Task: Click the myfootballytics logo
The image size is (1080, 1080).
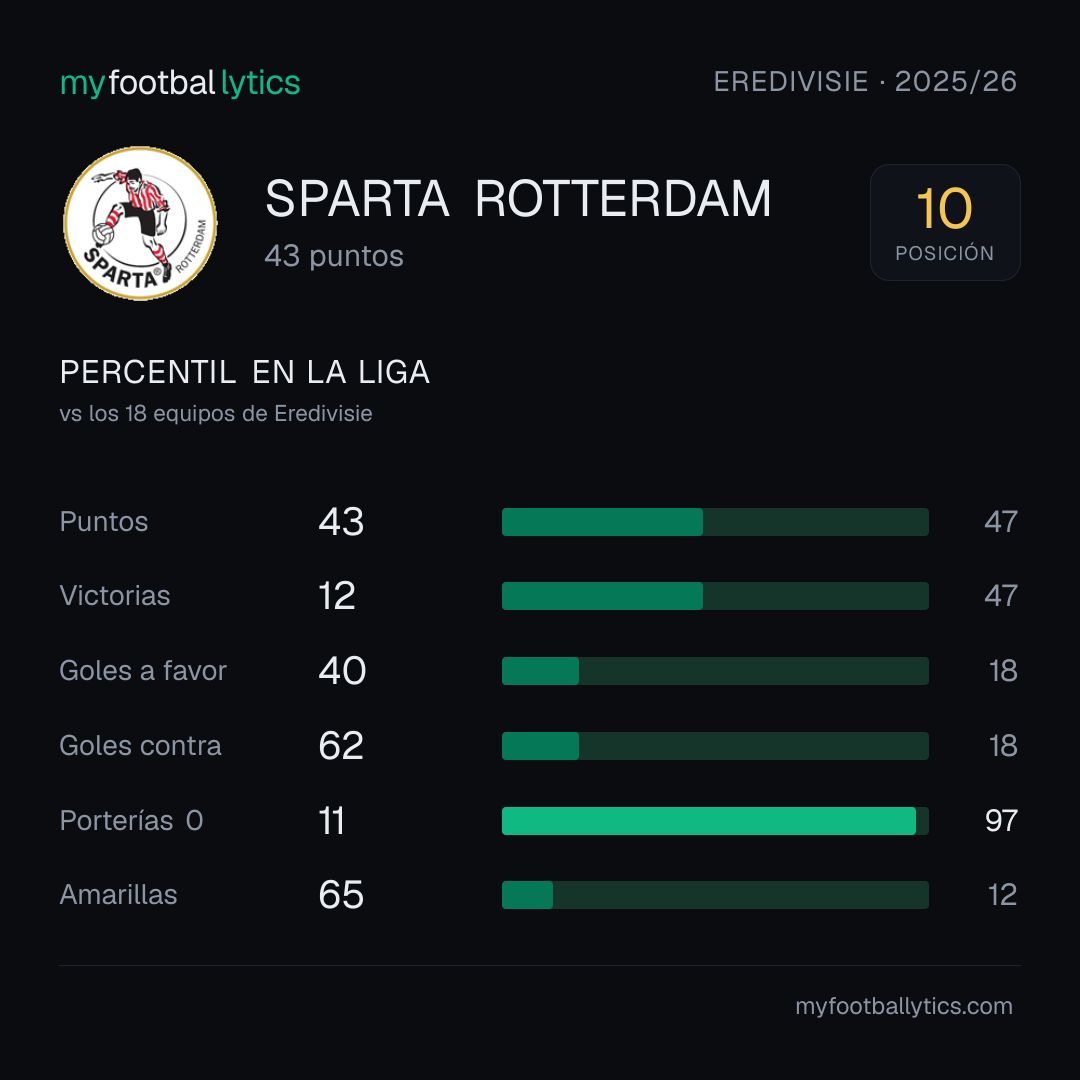Action: [x=180, y=83]
